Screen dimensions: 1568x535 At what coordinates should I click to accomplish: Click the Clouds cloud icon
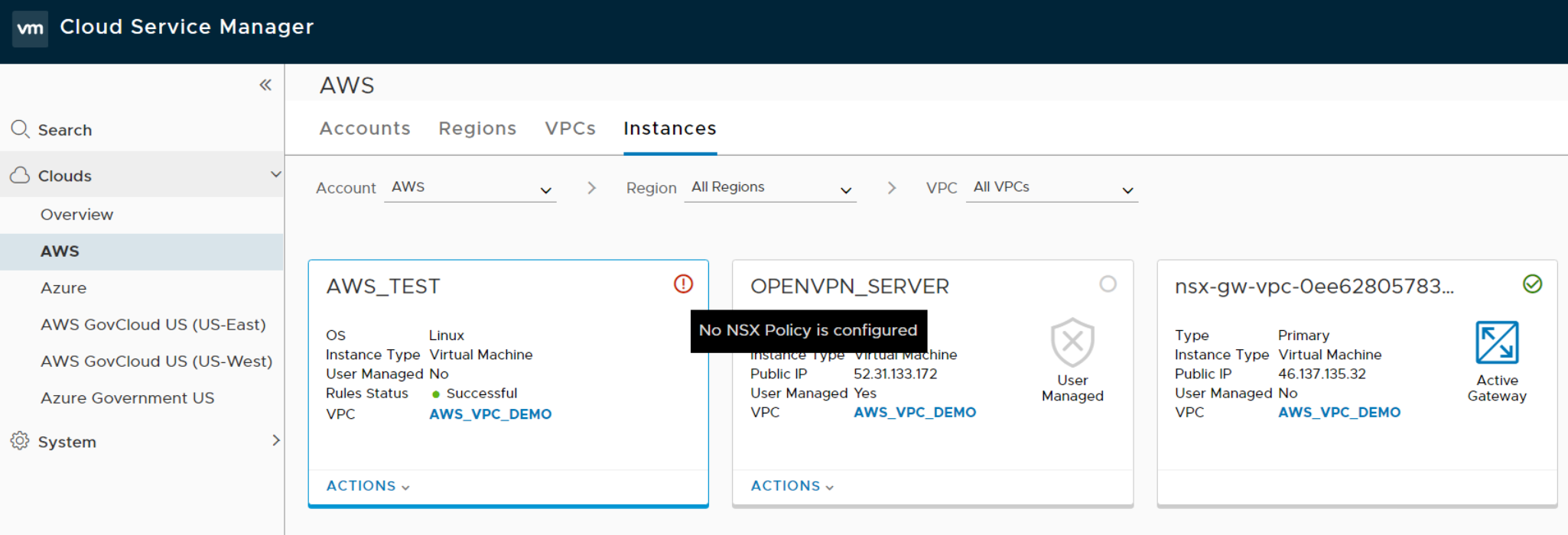20,175
